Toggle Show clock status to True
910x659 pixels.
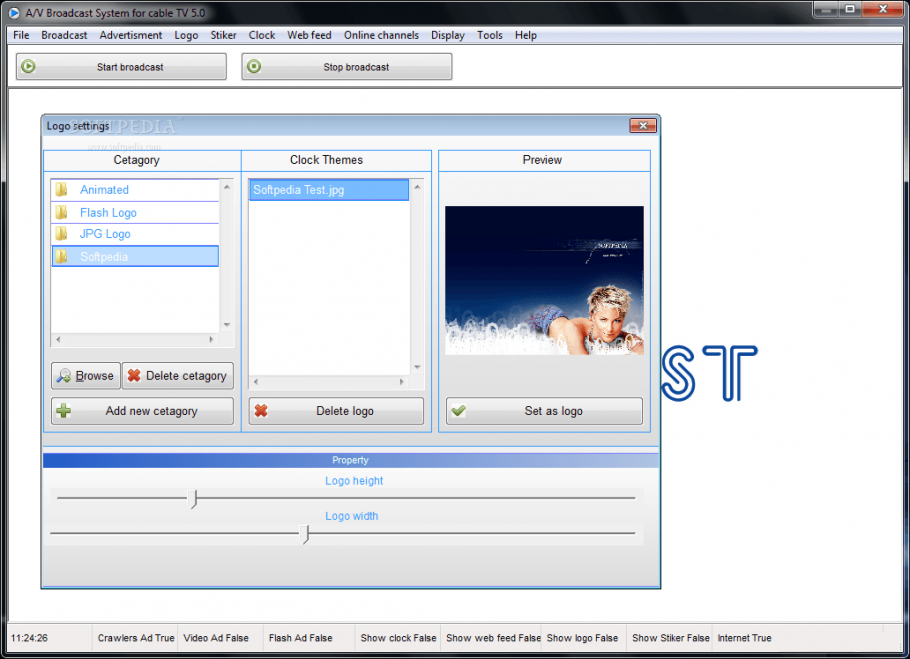coord(397,638)
